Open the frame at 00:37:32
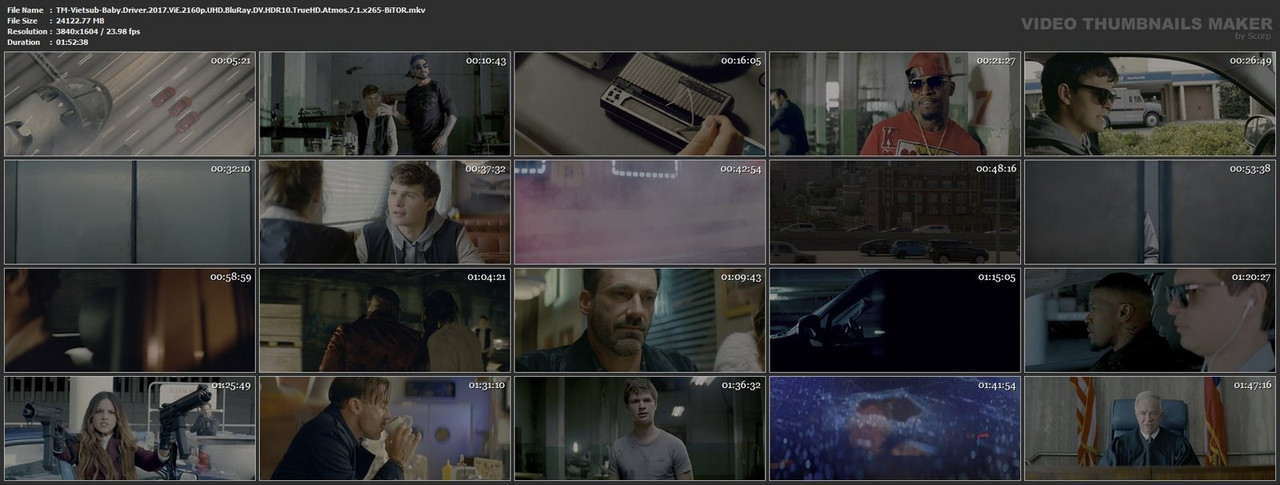The height and width of the screenshot is (485, 1280). (x=385, y=212)
